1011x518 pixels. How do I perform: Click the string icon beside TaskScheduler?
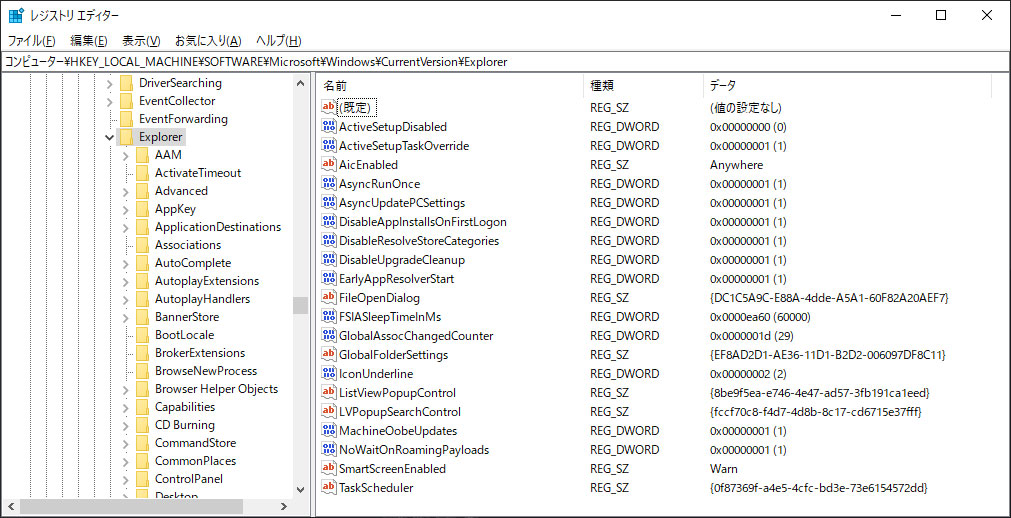(x=329, y=488)
